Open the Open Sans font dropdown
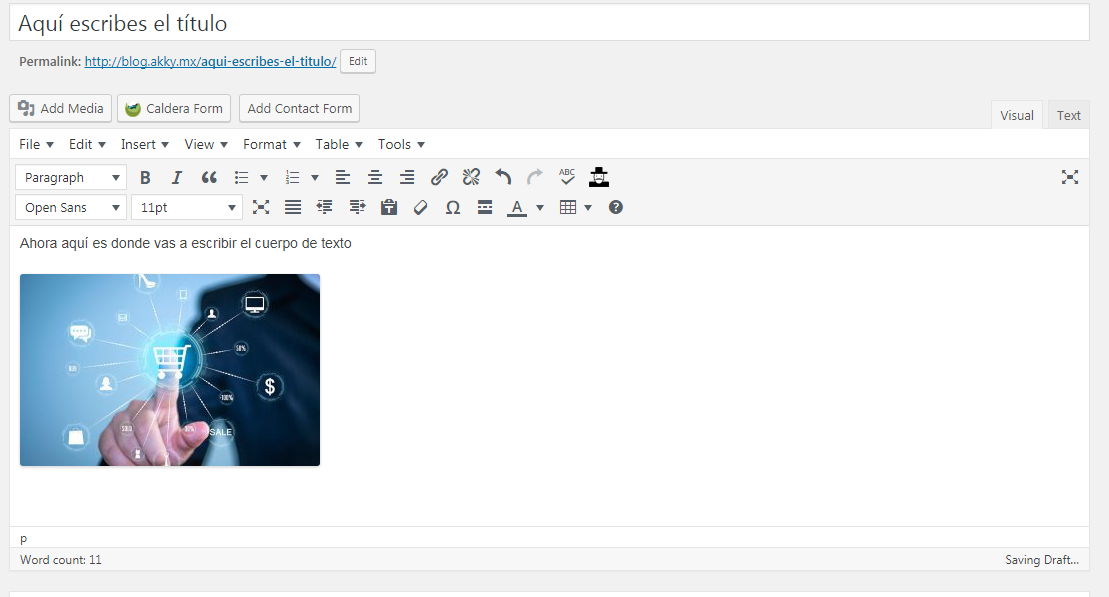The width and height of the screenshot is (1109, 597). [x=71, y=208]
